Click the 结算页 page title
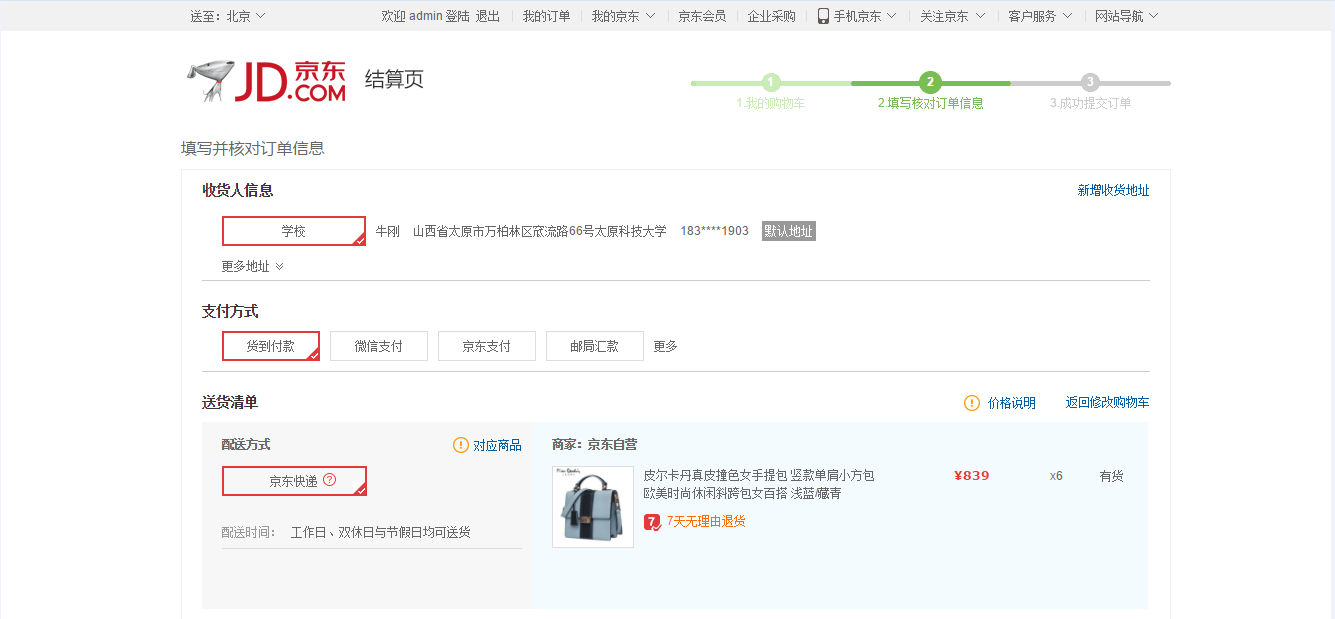The image size is (1335, 619). point(394,80)
